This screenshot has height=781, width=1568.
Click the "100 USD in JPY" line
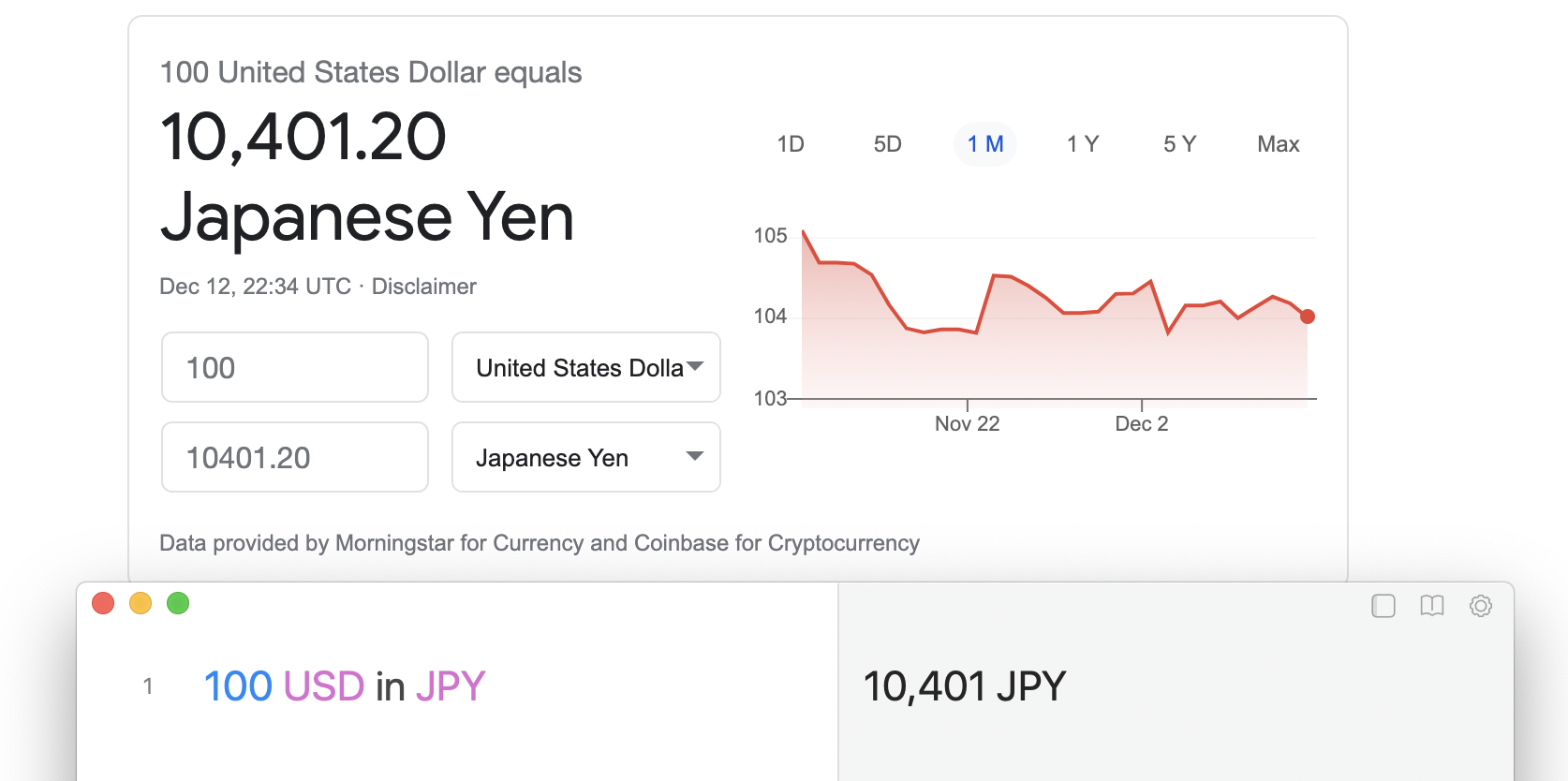345,686
